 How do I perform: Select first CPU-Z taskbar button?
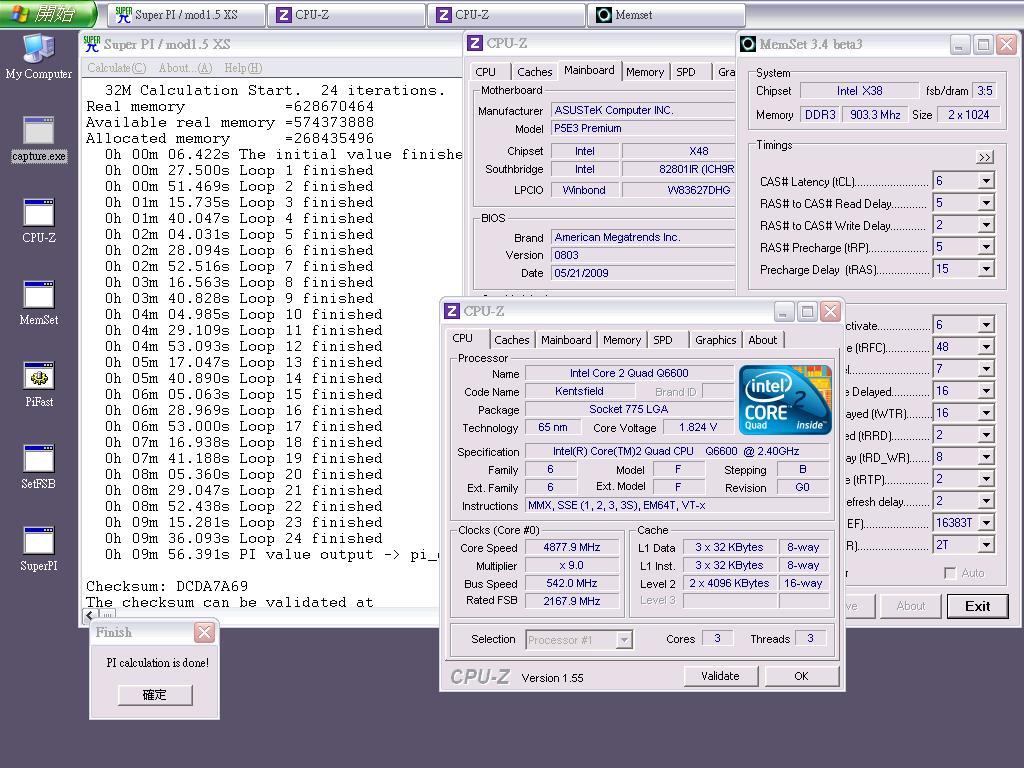[x=347, y=15]
